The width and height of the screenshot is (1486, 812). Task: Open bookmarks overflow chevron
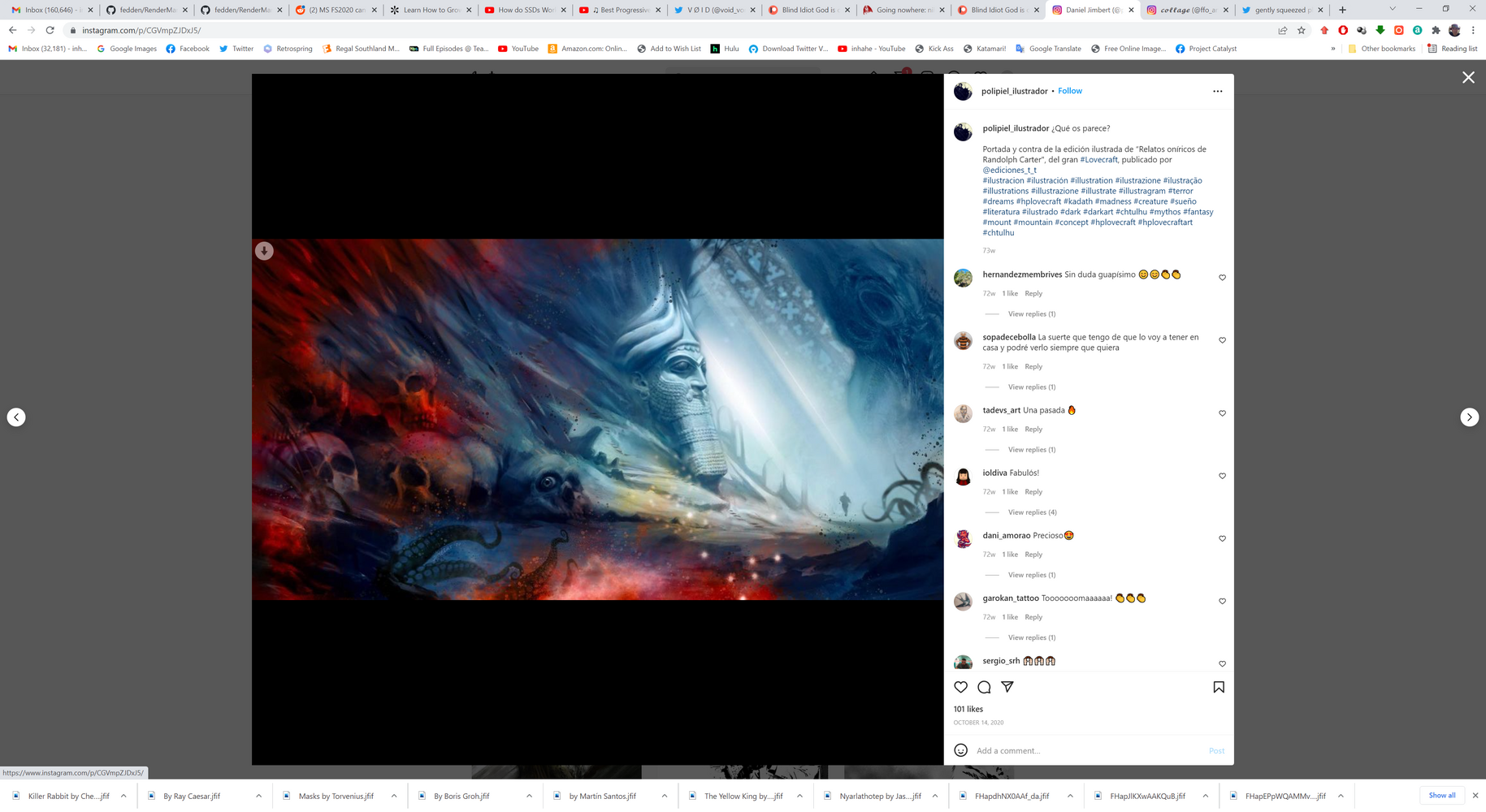[1332, 49]
